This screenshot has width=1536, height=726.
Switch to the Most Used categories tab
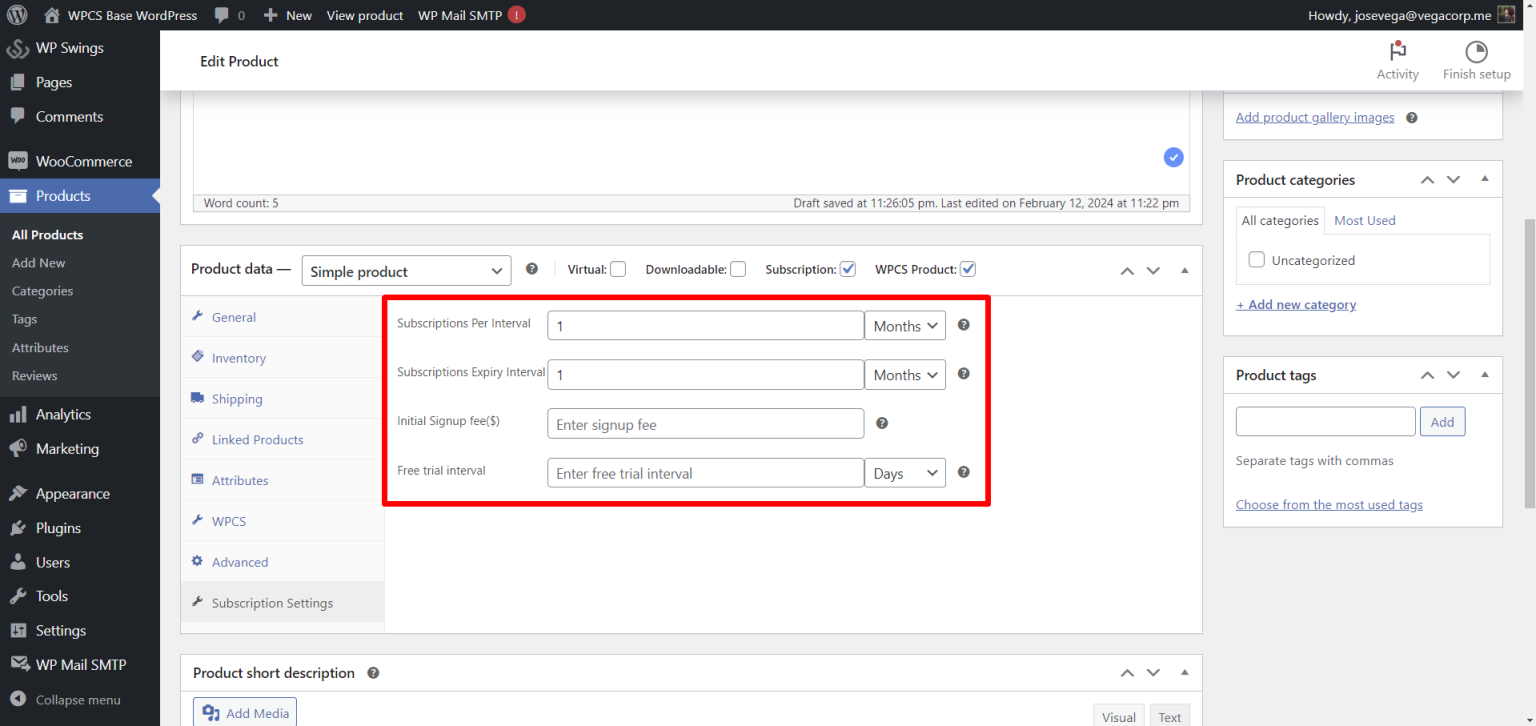1364,220
